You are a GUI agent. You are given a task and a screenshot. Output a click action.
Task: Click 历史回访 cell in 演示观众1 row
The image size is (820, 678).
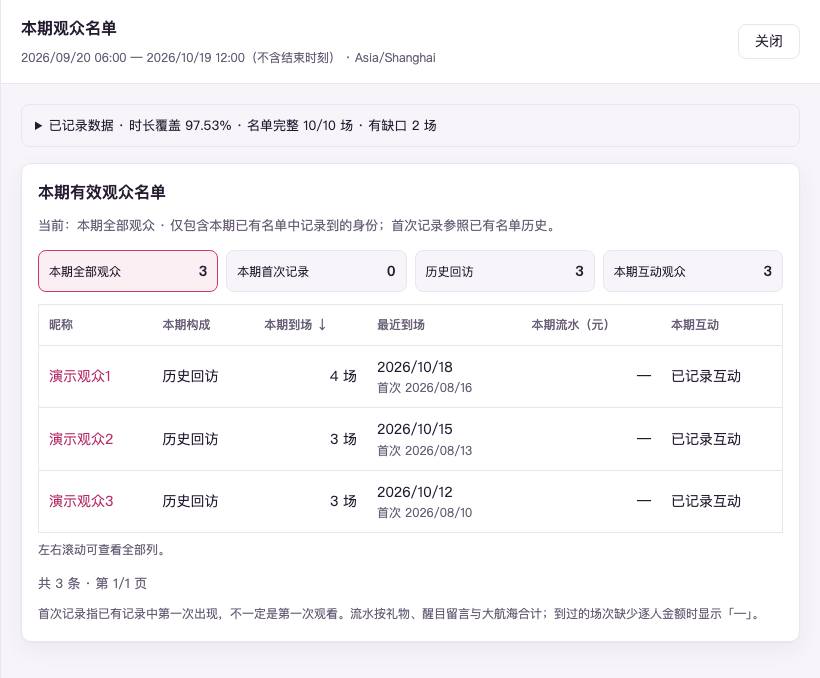pos(190,376)
